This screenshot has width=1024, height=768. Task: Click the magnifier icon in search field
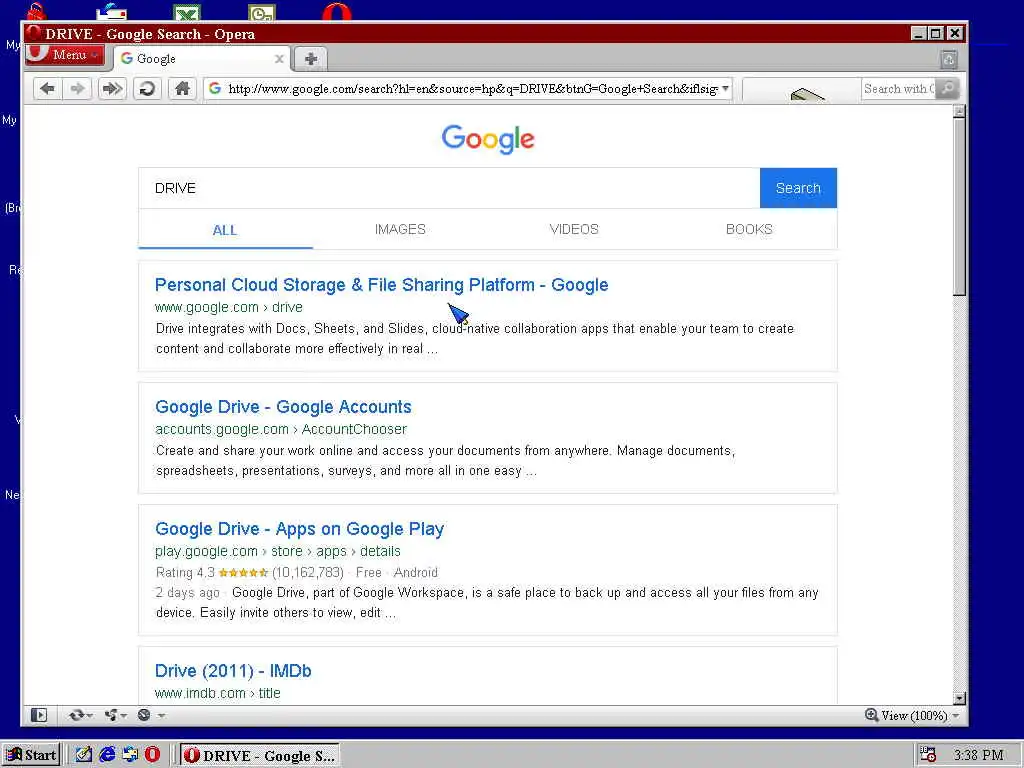click(947, 89)
